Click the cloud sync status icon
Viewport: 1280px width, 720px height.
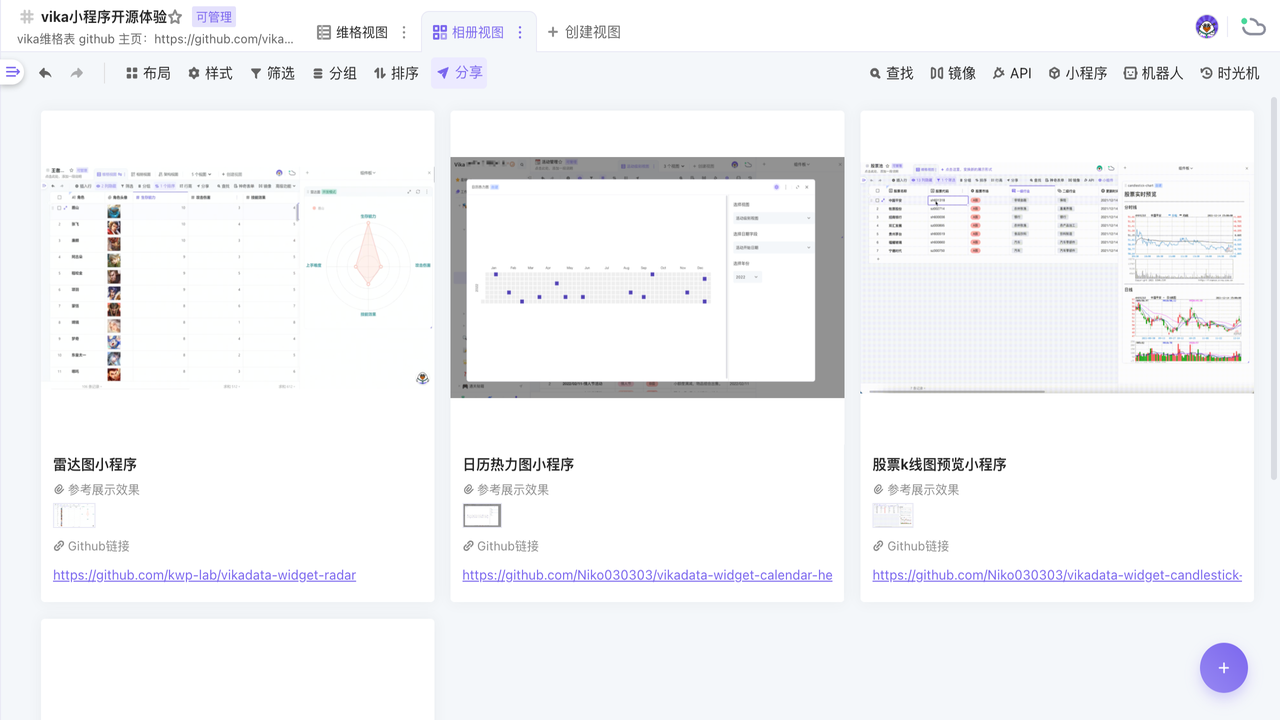[1252, 27]
